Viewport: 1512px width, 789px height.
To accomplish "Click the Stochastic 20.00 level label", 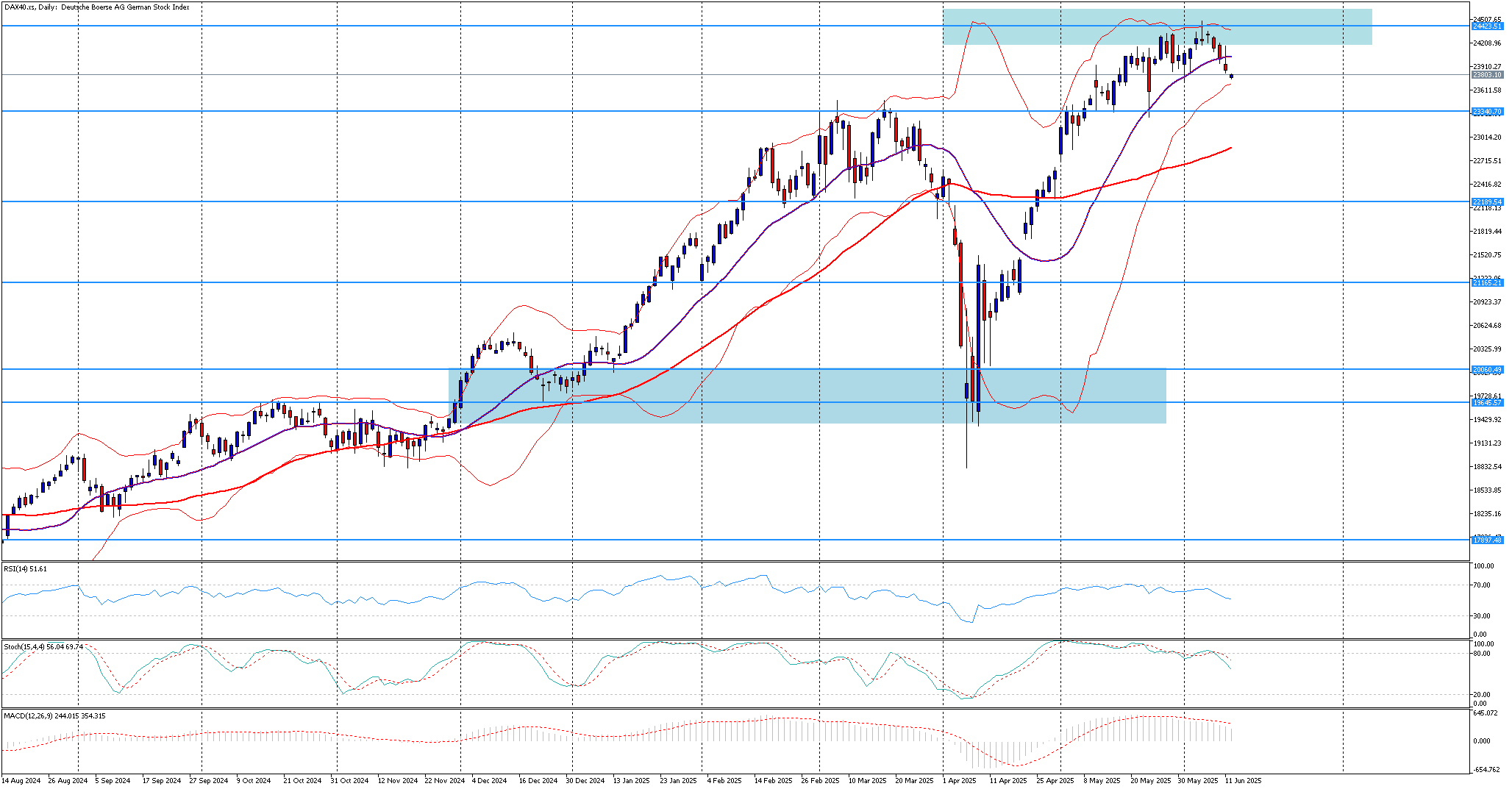I will click(x=1483, y=695).
